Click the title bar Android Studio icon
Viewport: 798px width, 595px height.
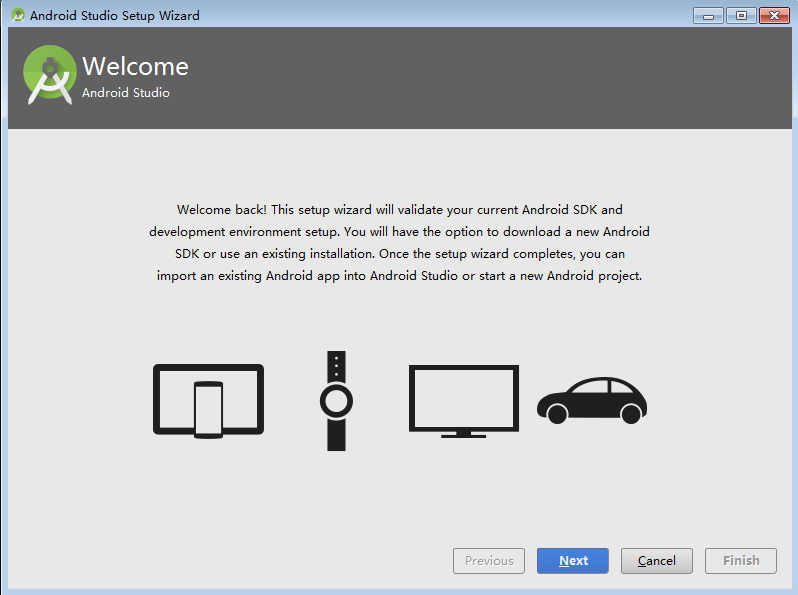[x=18, y=15]
